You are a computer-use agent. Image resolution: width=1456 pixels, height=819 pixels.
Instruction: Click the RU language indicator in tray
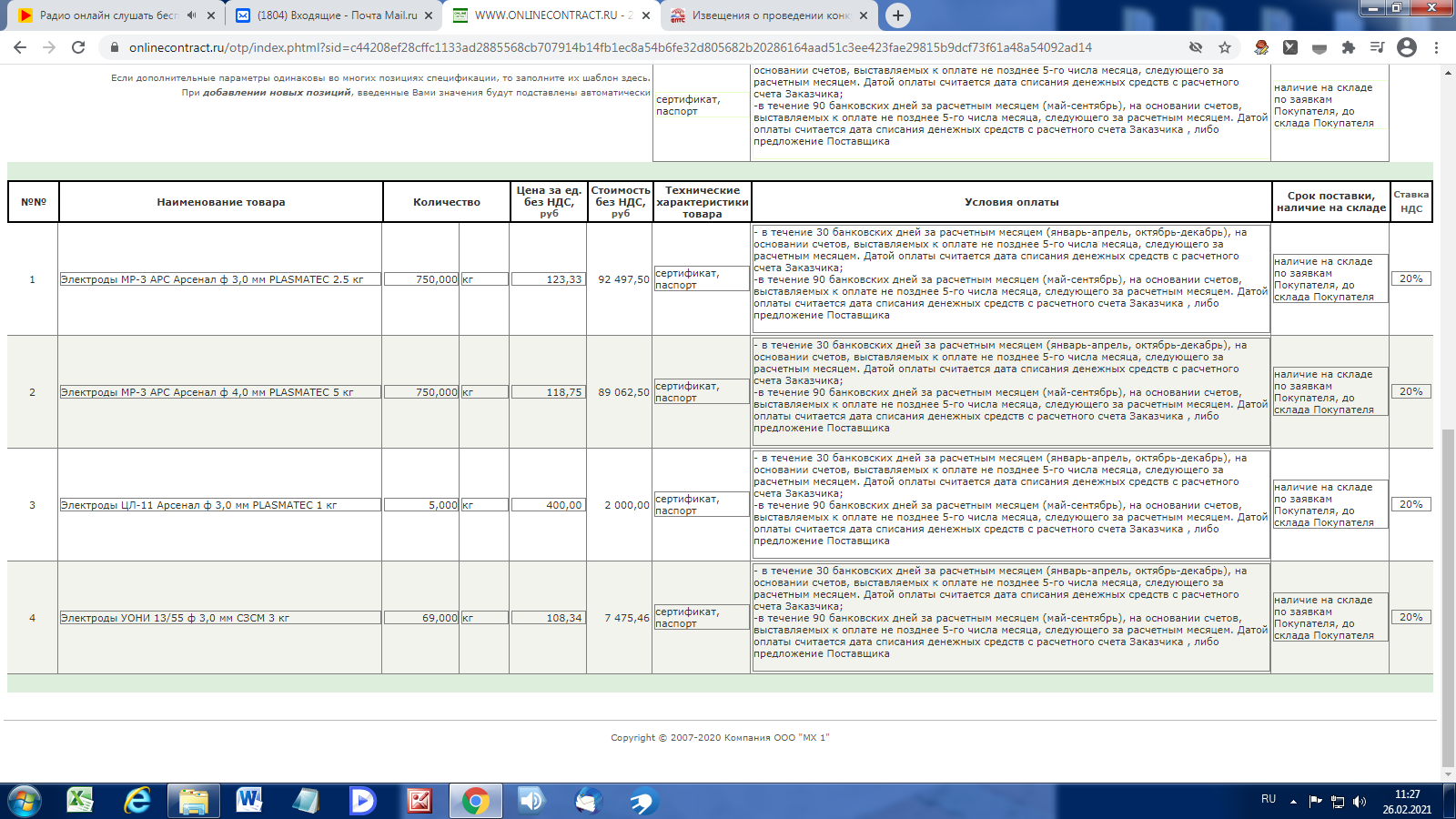tap(1269, 799)
